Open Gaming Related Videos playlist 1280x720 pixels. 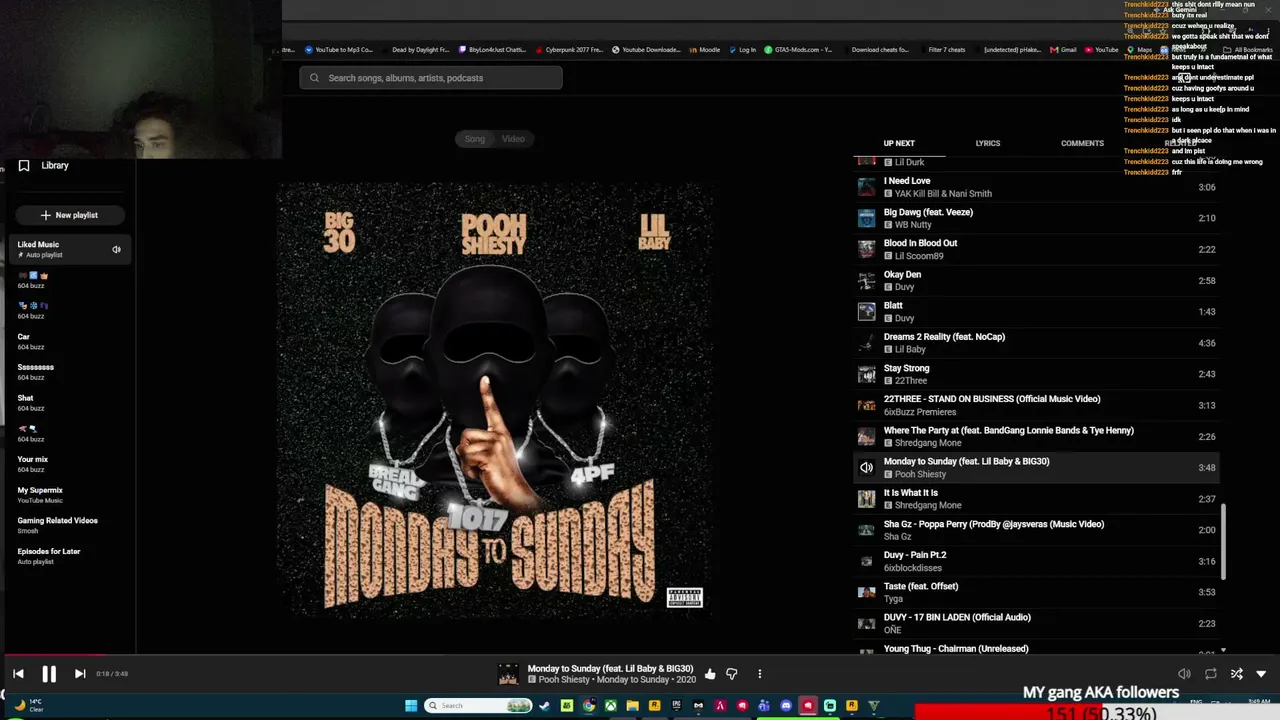[x=60, y=525]
